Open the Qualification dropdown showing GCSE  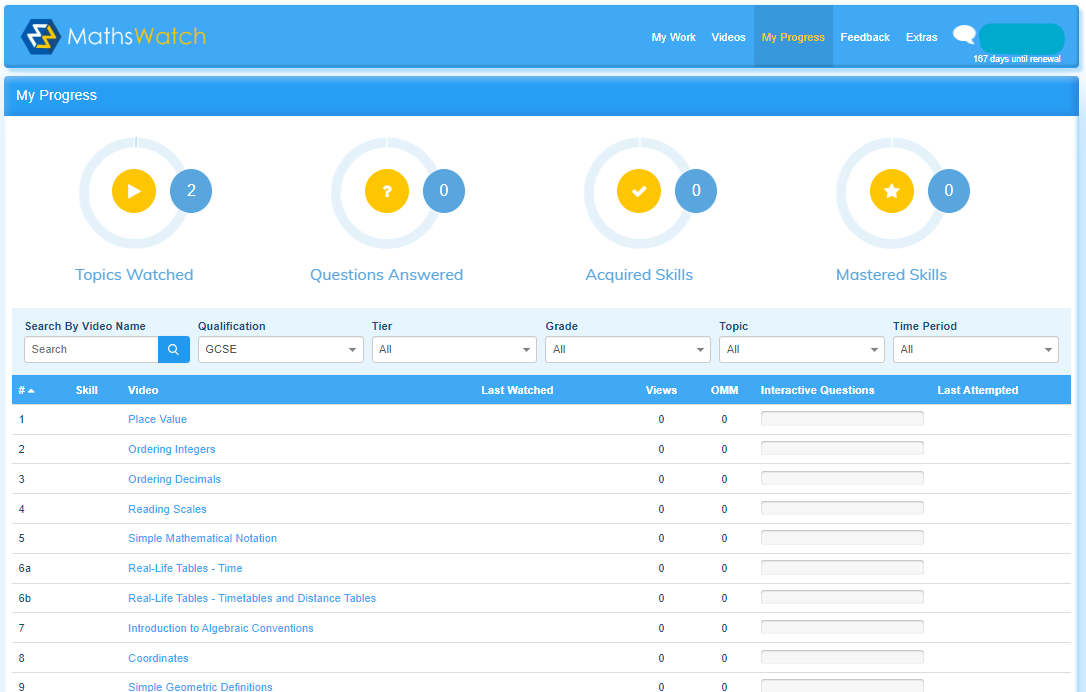(280, 349)
